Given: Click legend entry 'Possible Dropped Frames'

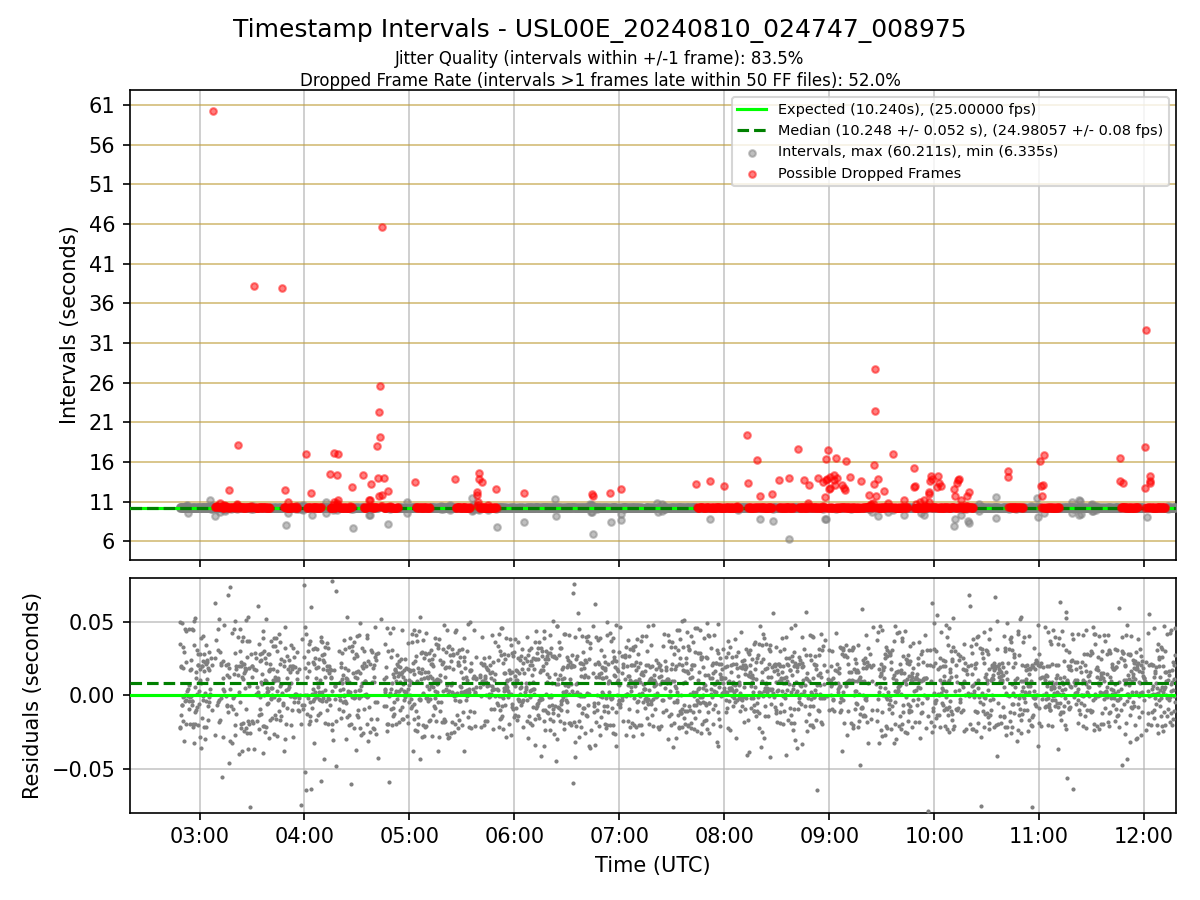Looking at the screenshot, I should click(869, 173).
